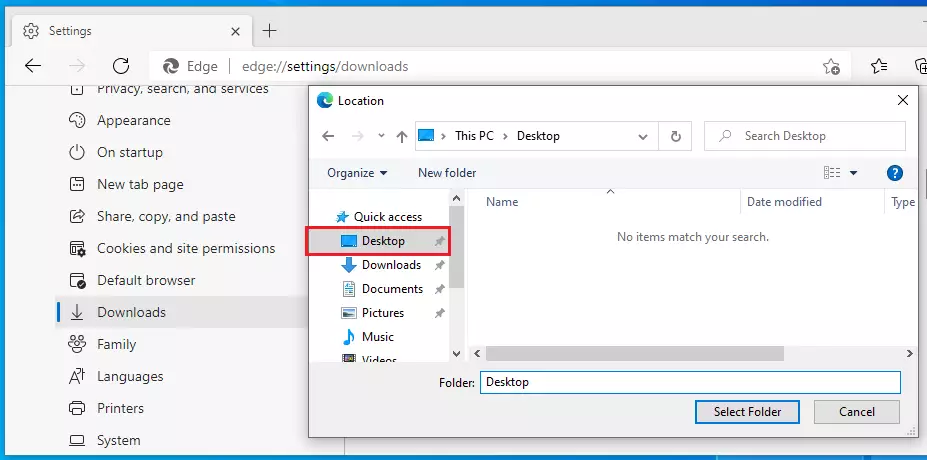The width and height of the screenshot is (927, 460).
Task: Select Pictures folder in navigation pane
Action: coord(383,313)
